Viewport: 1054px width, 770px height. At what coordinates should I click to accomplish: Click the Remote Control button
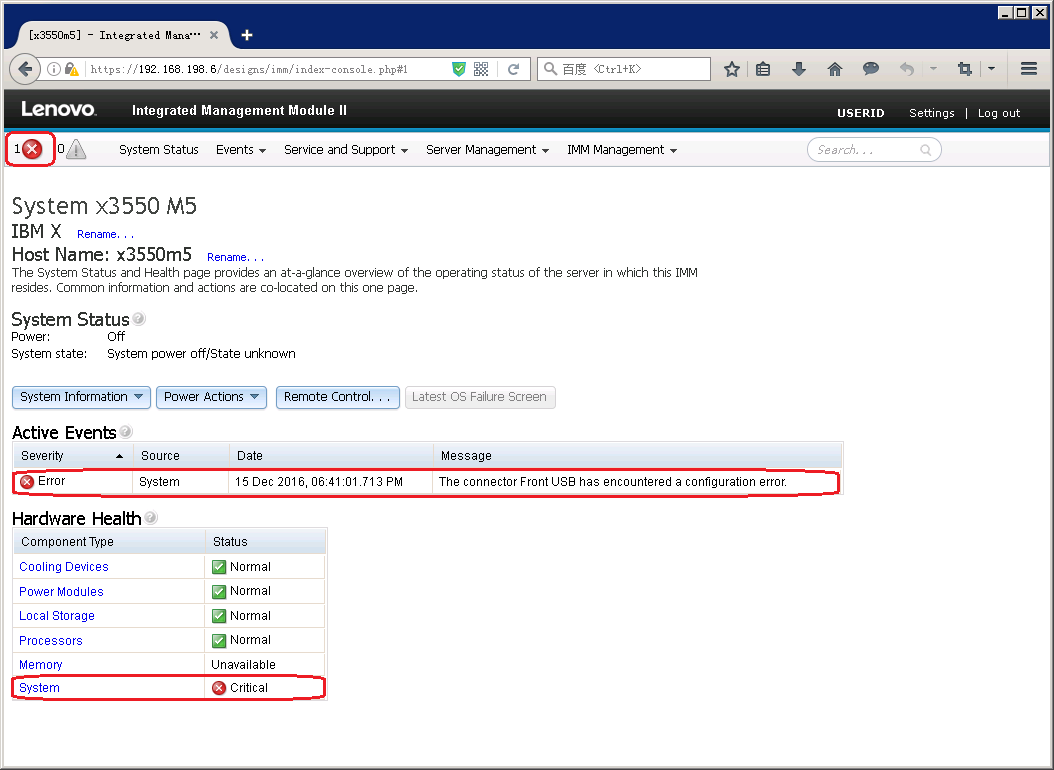337,397
